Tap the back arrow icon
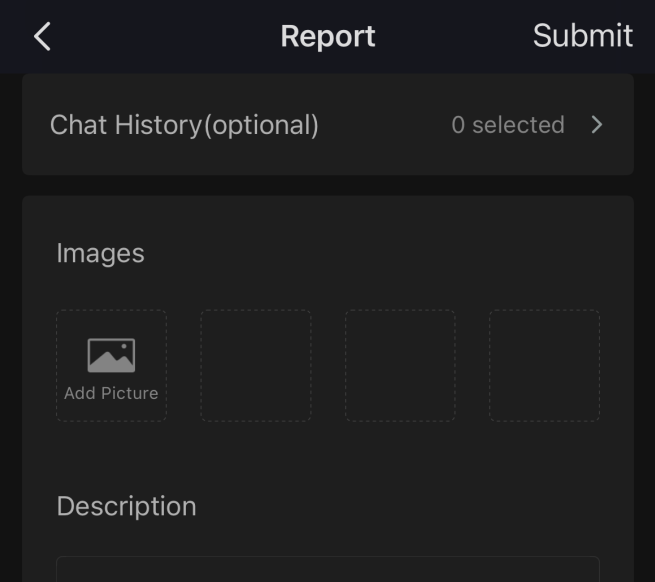Viewport: 655px width, 582px height. coord(42,37)
